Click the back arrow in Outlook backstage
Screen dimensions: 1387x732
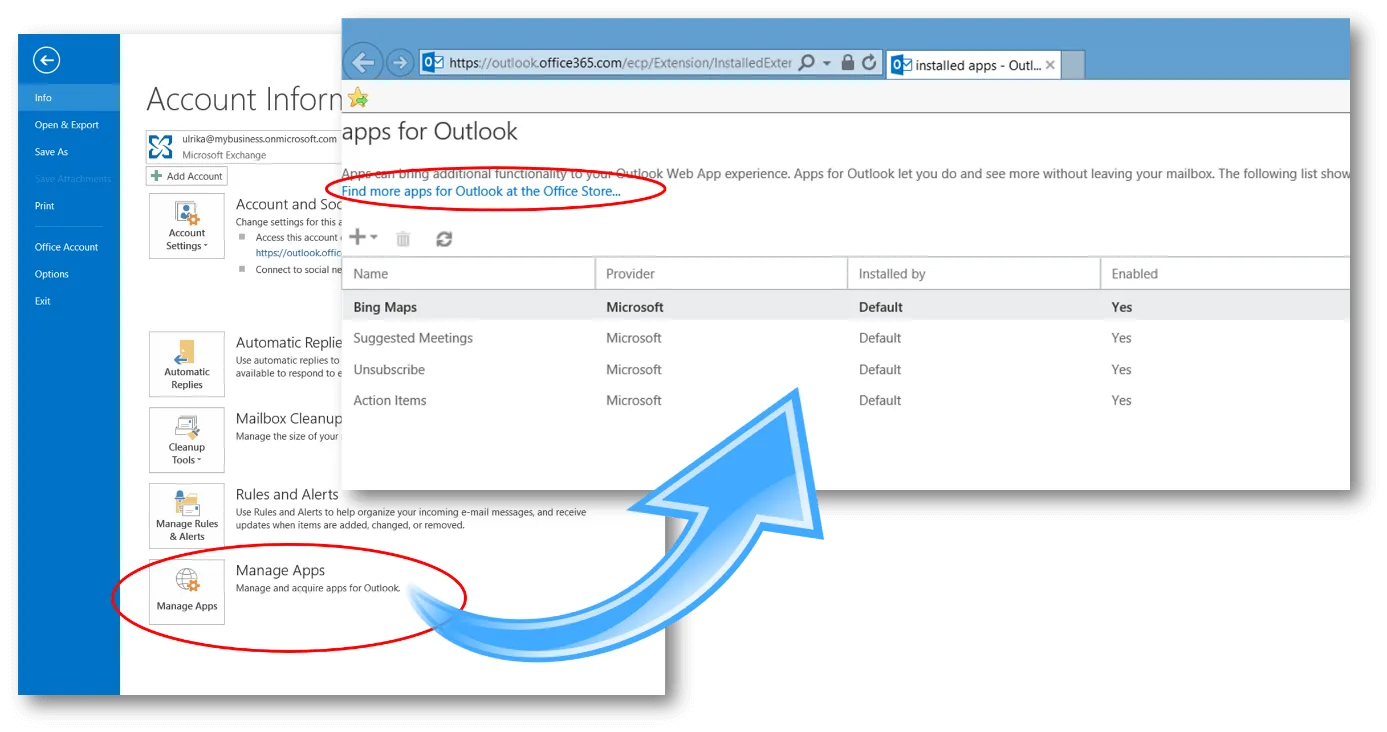(x=46, y=60)
